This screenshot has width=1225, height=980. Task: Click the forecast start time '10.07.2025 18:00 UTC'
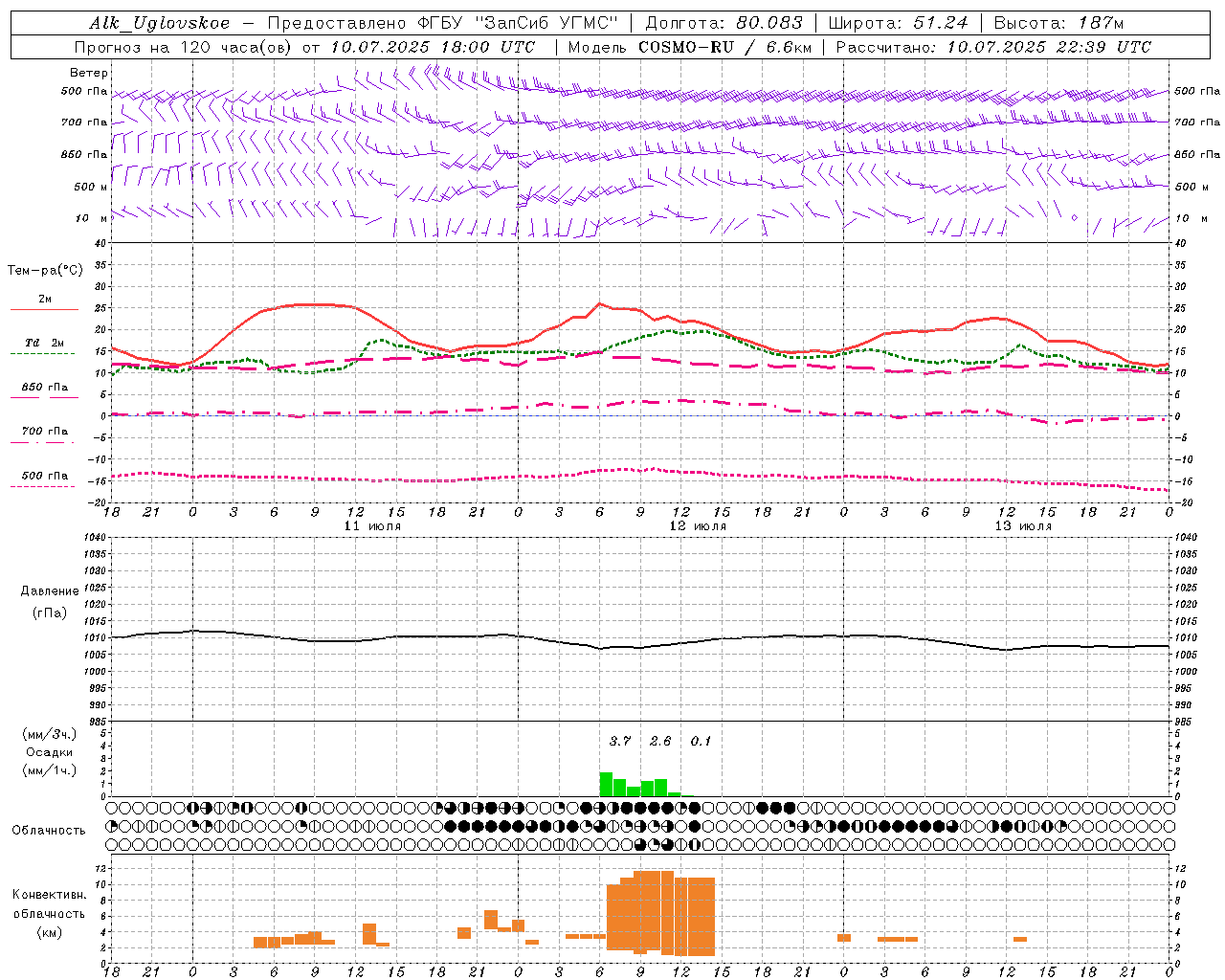click(433, 47)
